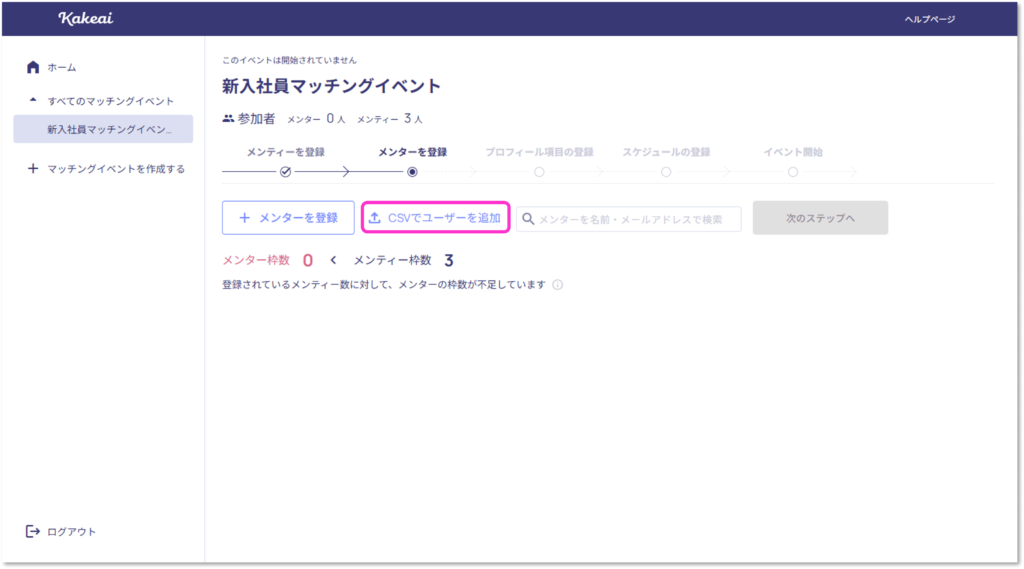Select the active メンターを登録 step circle
Viewport: 1024px width, 569px height.
[x=412, y=172]
